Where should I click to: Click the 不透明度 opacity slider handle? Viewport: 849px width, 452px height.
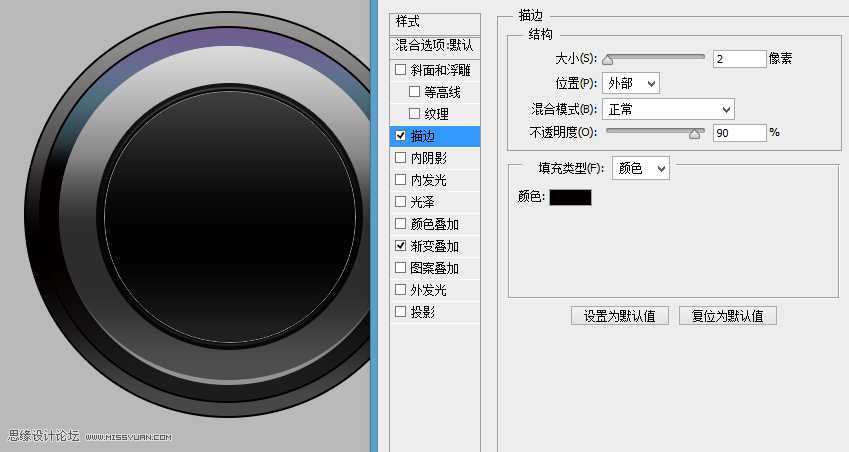click(695, 133)
